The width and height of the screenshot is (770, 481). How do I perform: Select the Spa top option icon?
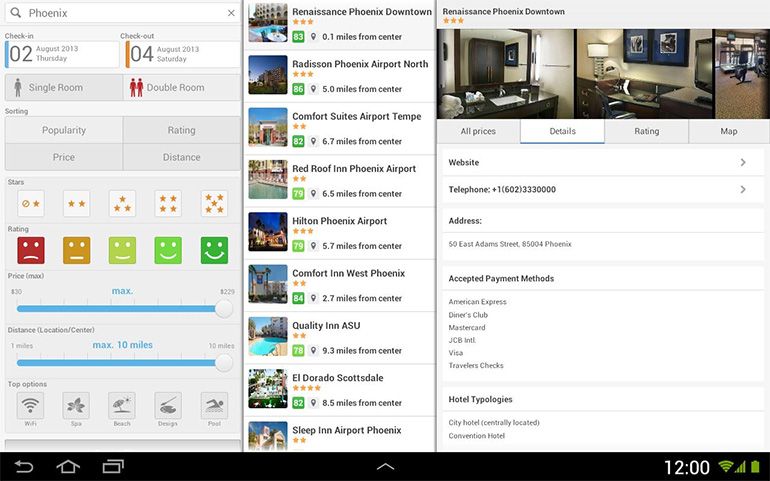77,405
